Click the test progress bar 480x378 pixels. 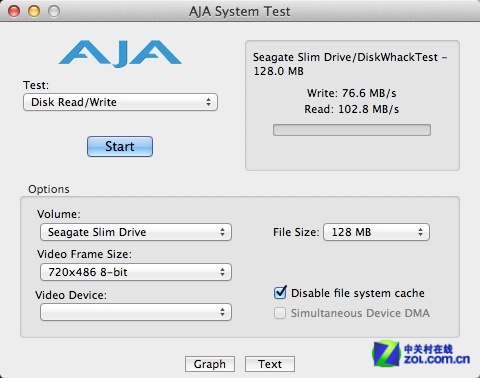click(x=352, y=130)
